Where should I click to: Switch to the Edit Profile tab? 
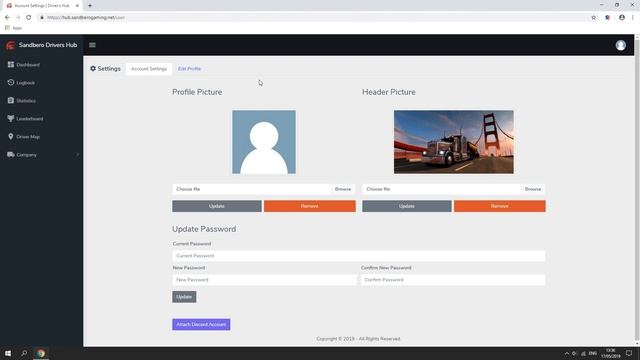click(x=189, y=69)
